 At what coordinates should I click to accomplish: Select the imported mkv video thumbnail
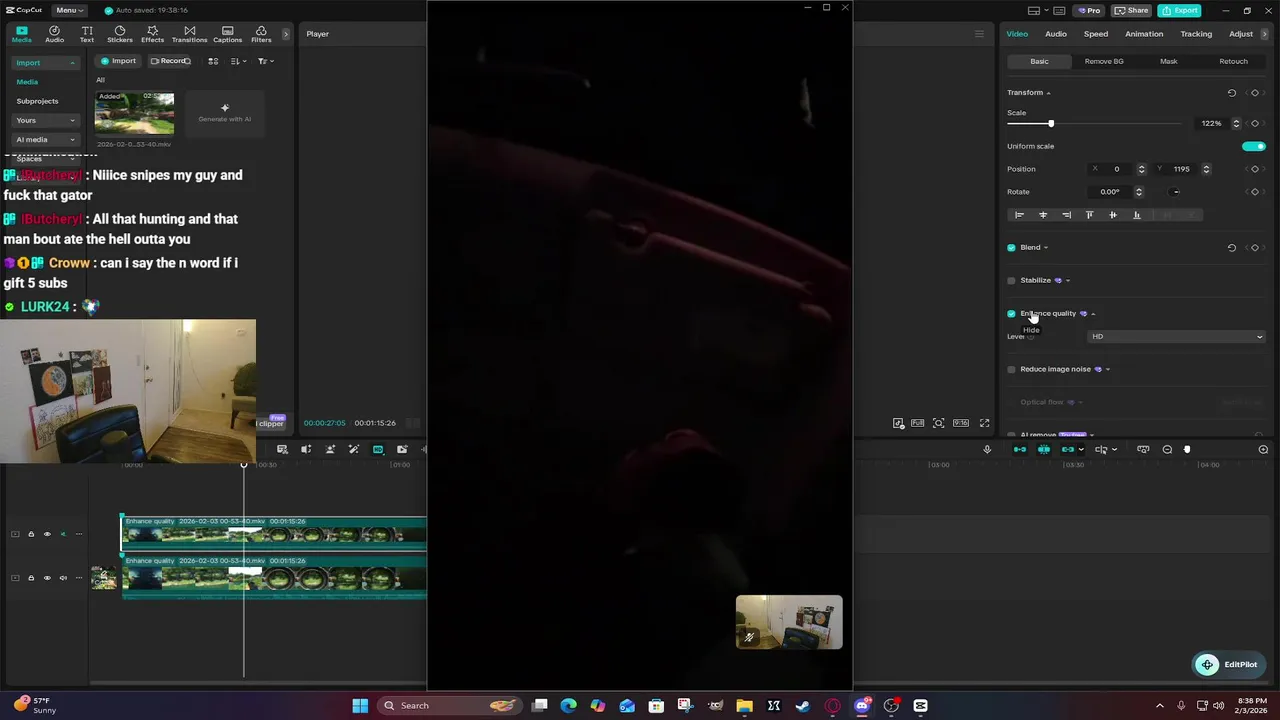point(134,113)
